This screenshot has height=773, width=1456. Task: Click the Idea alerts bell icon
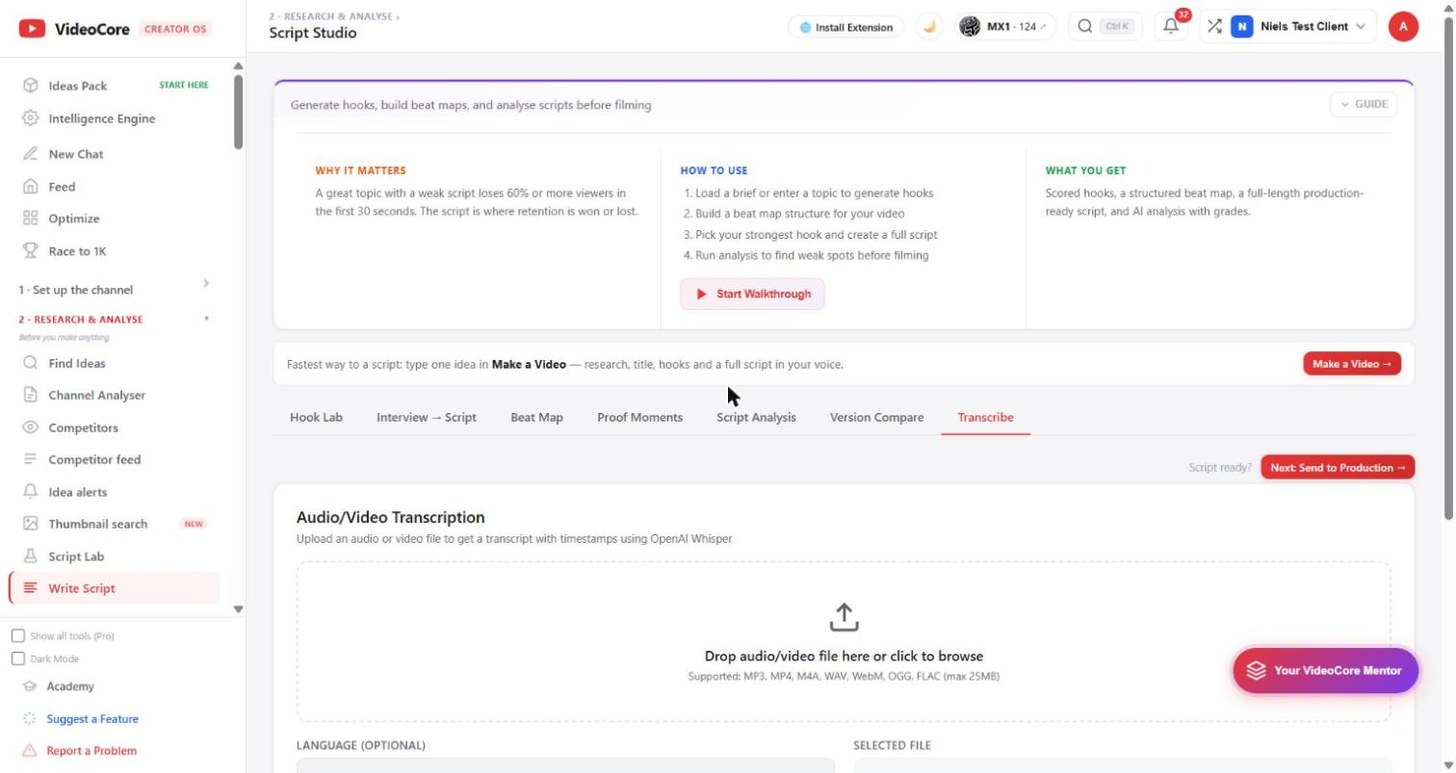pyautogui.click(x=30, y=492)
